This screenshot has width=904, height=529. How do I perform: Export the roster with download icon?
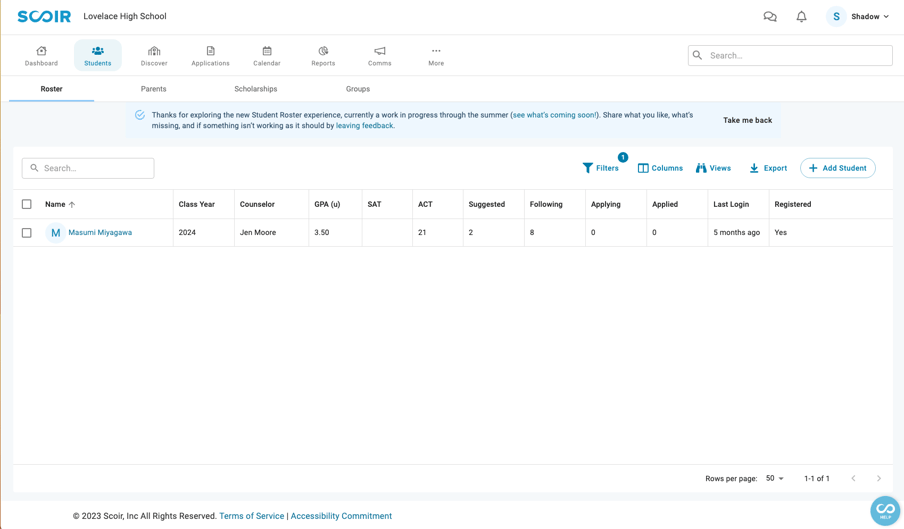tap(768, 168)
